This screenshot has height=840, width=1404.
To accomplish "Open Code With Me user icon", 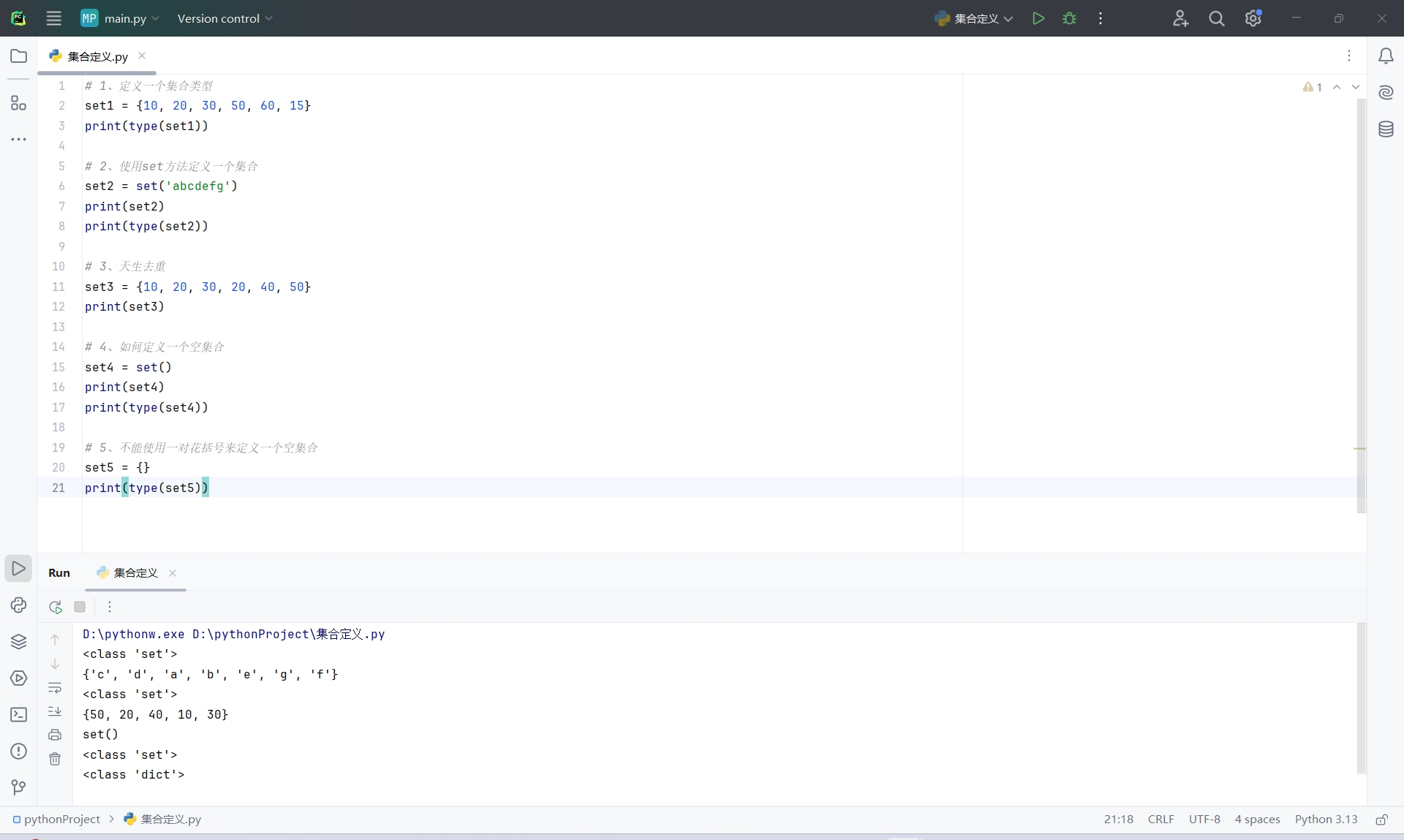I will (1180, 18).
